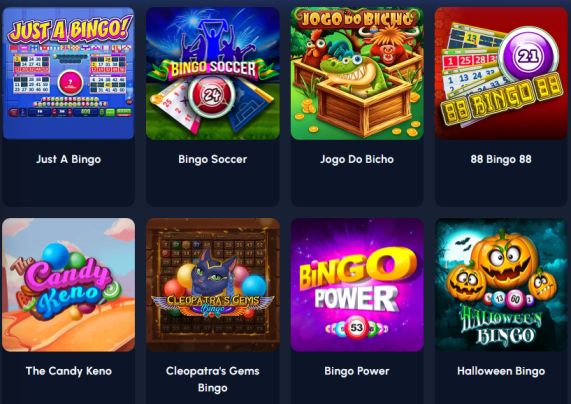
Task: Open the Bingo Soccer game thumbnail
Action: (213, 73)
